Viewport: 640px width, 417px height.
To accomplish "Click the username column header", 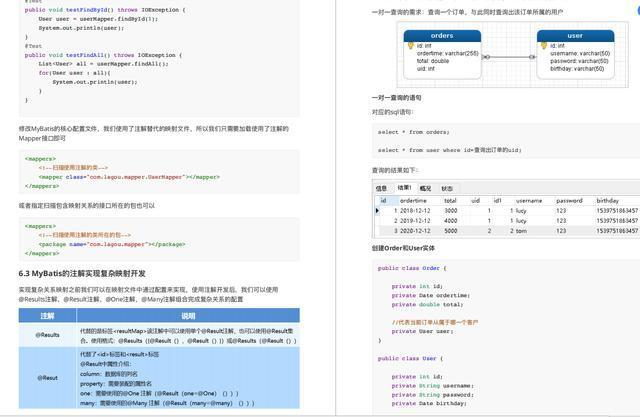I will click(x=529, y=201).
